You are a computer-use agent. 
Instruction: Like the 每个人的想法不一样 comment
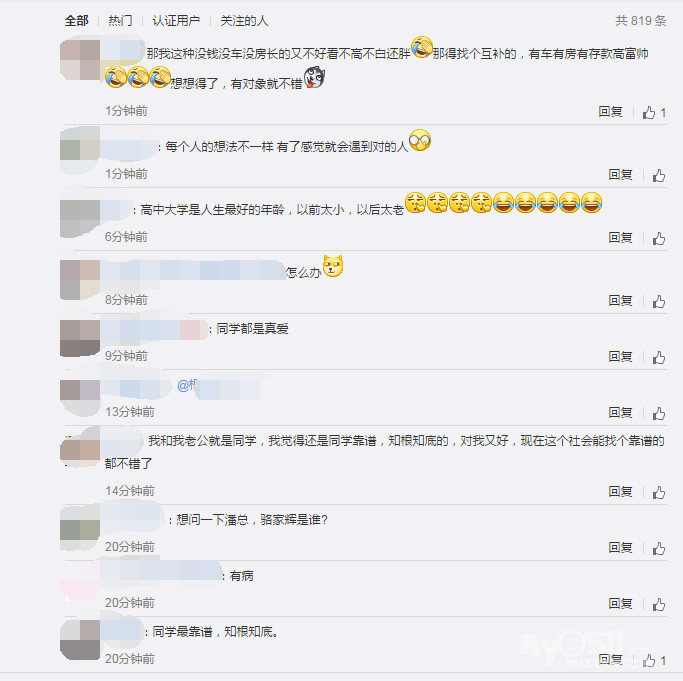[659, 176]
